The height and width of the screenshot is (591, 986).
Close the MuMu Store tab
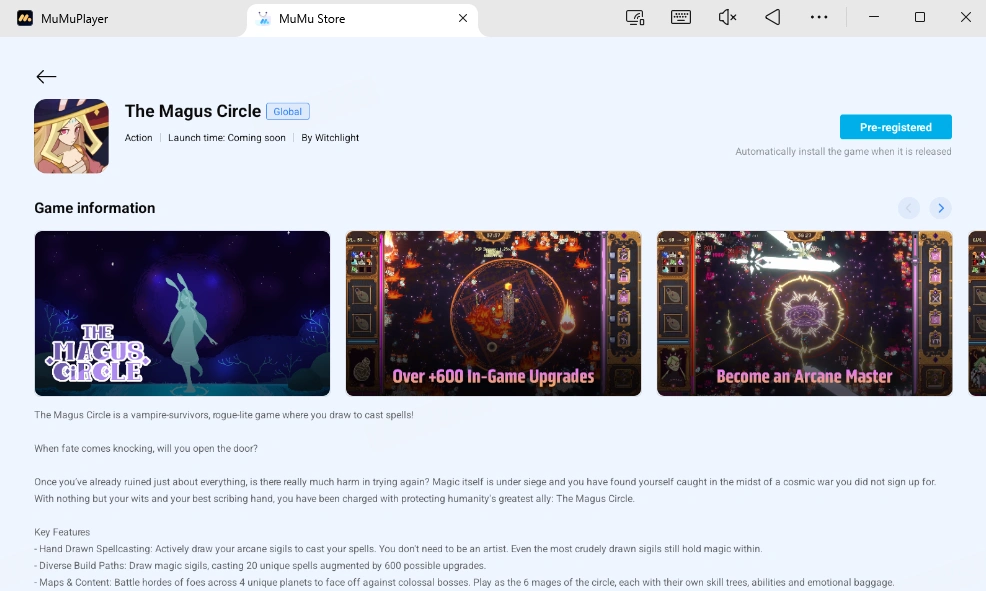[463, 18]
